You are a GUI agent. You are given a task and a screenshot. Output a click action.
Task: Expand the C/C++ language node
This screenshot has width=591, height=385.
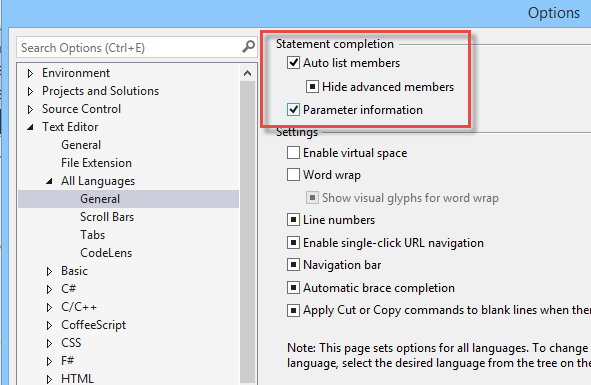point(49,307)
